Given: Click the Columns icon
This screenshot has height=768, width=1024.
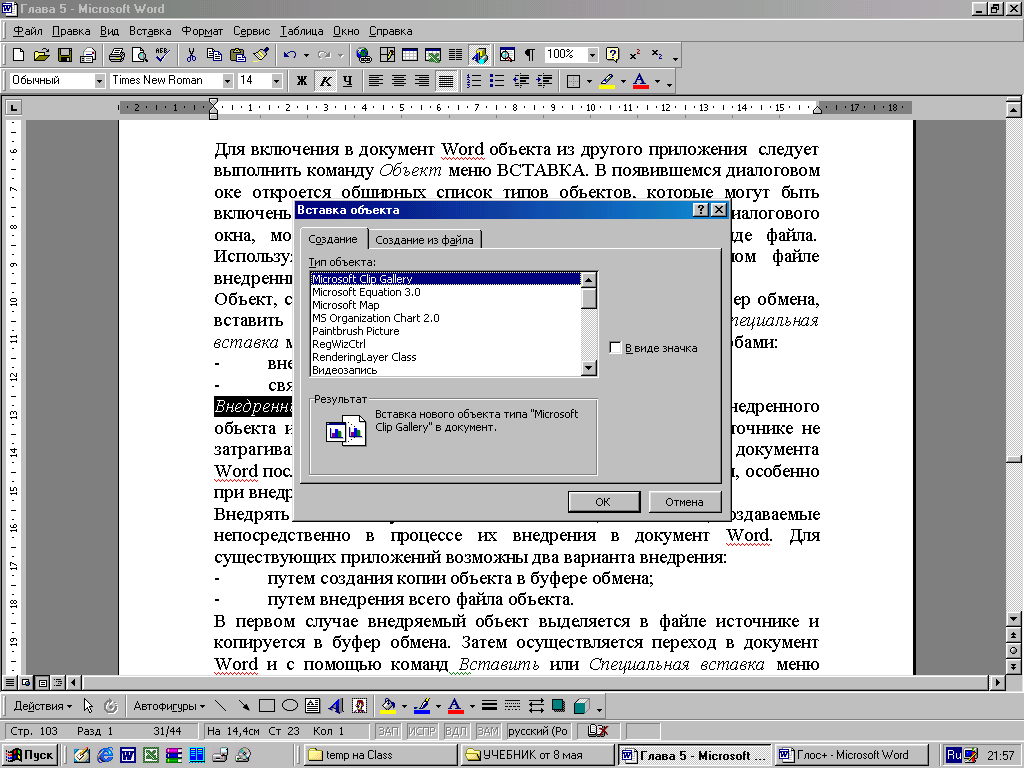Looking at the screenshot, I should pyautogui.click(x=455, y=55).
